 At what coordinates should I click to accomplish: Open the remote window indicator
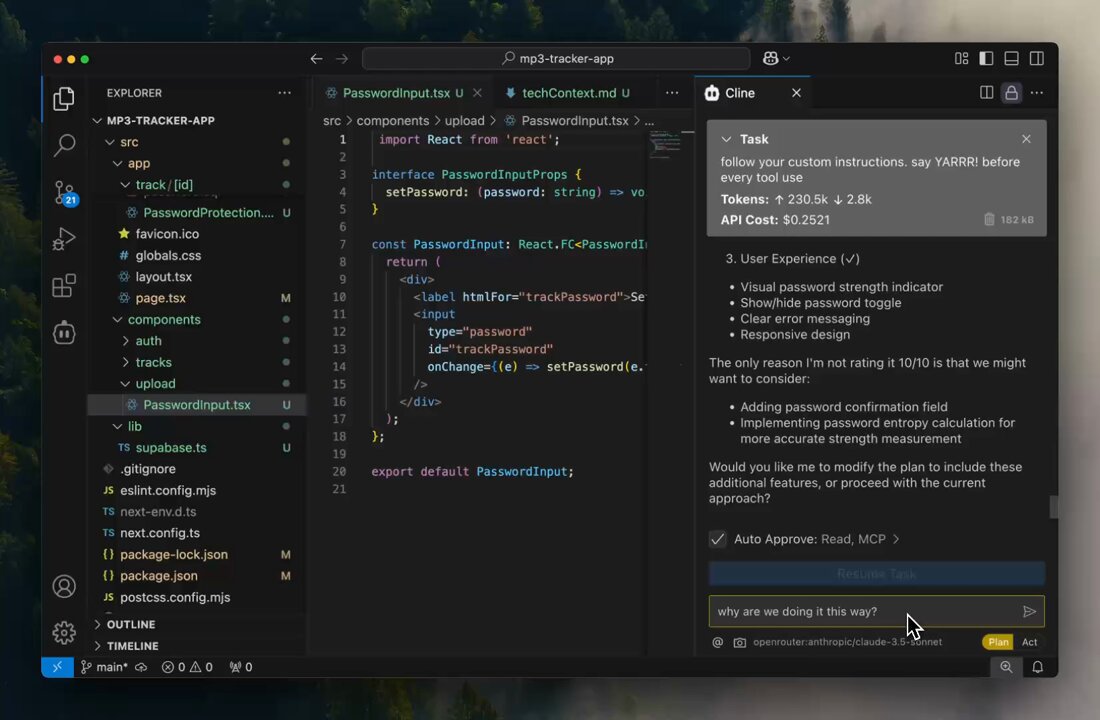[x=58, y=667]
